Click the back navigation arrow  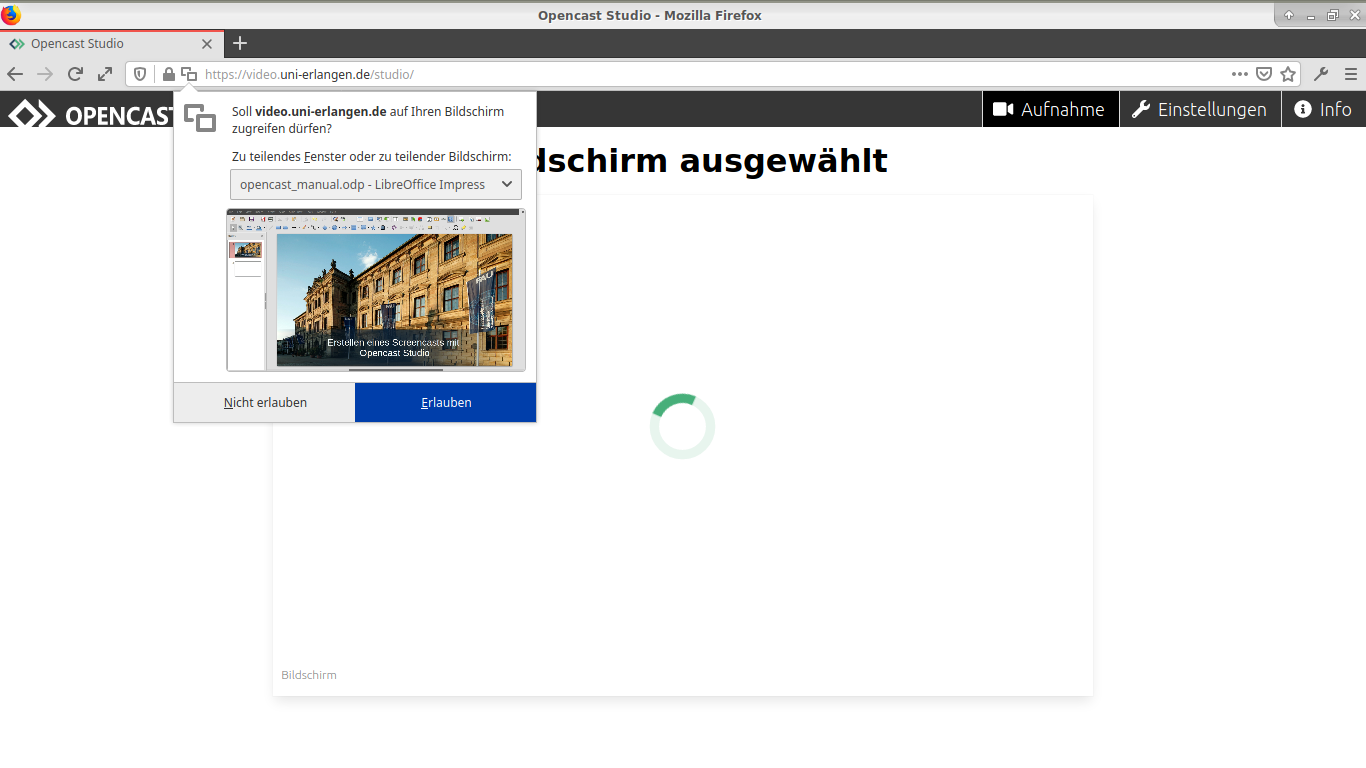click(15, 74)
